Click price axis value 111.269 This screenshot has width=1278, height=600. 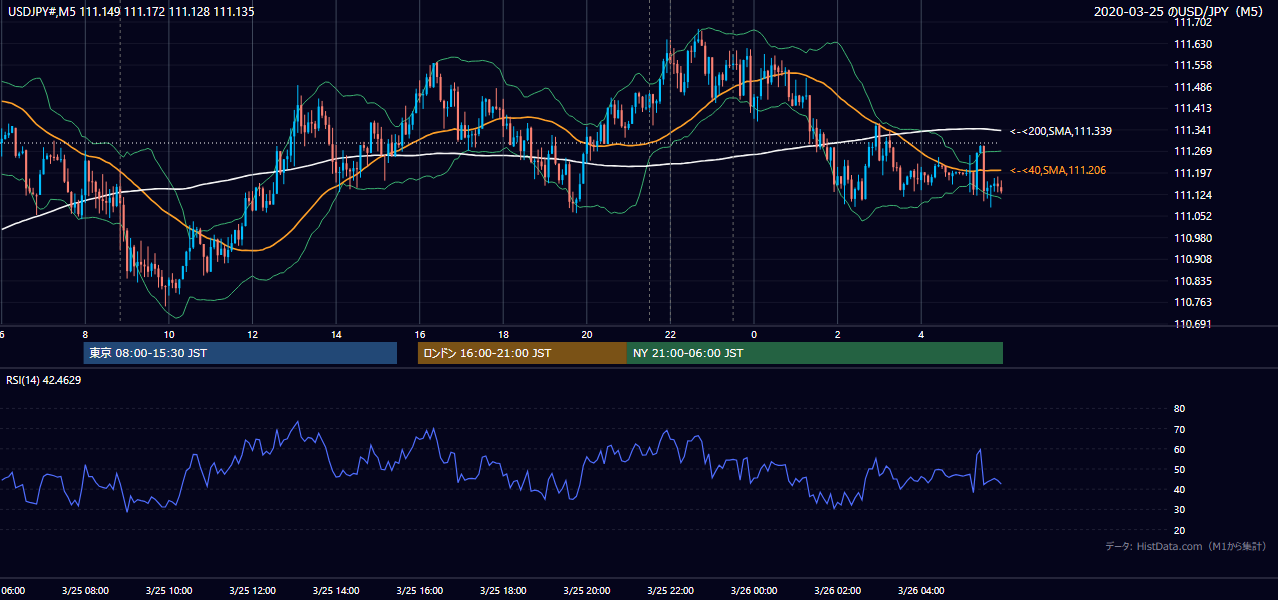(x=1192, y=151)
